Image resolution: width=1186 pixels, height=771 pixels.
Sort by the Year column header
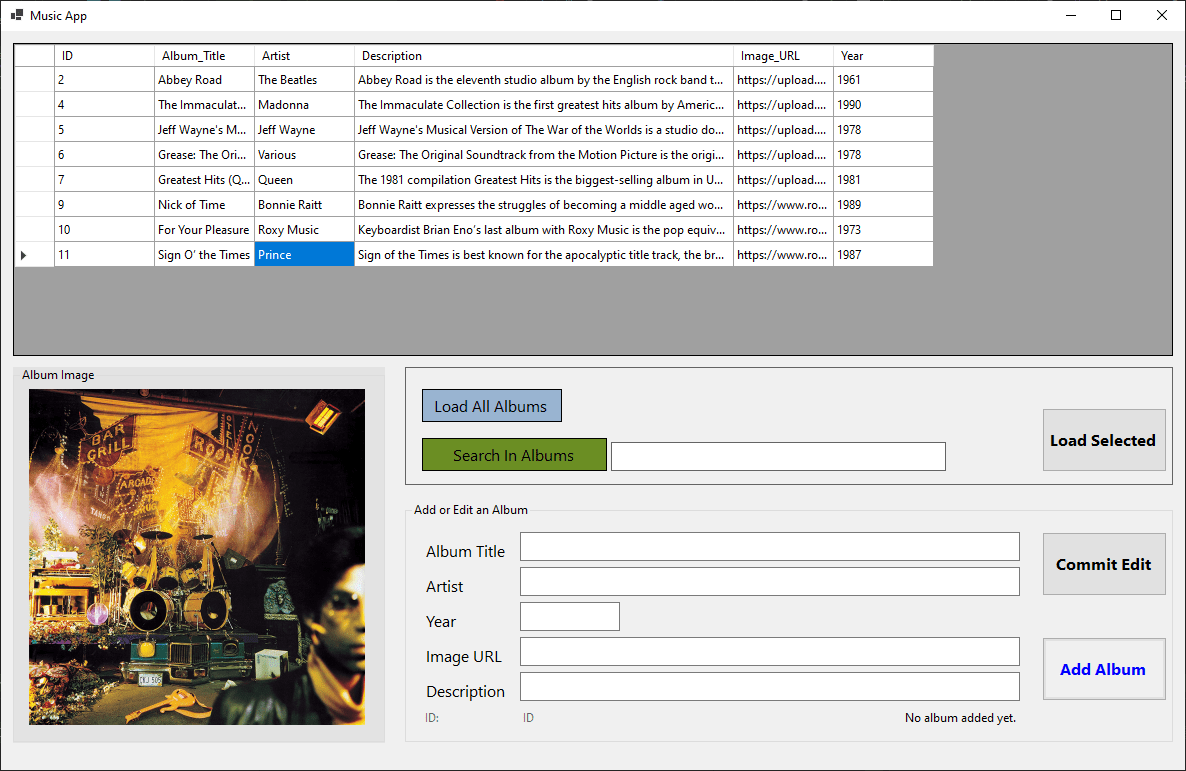tap(883, 56)
